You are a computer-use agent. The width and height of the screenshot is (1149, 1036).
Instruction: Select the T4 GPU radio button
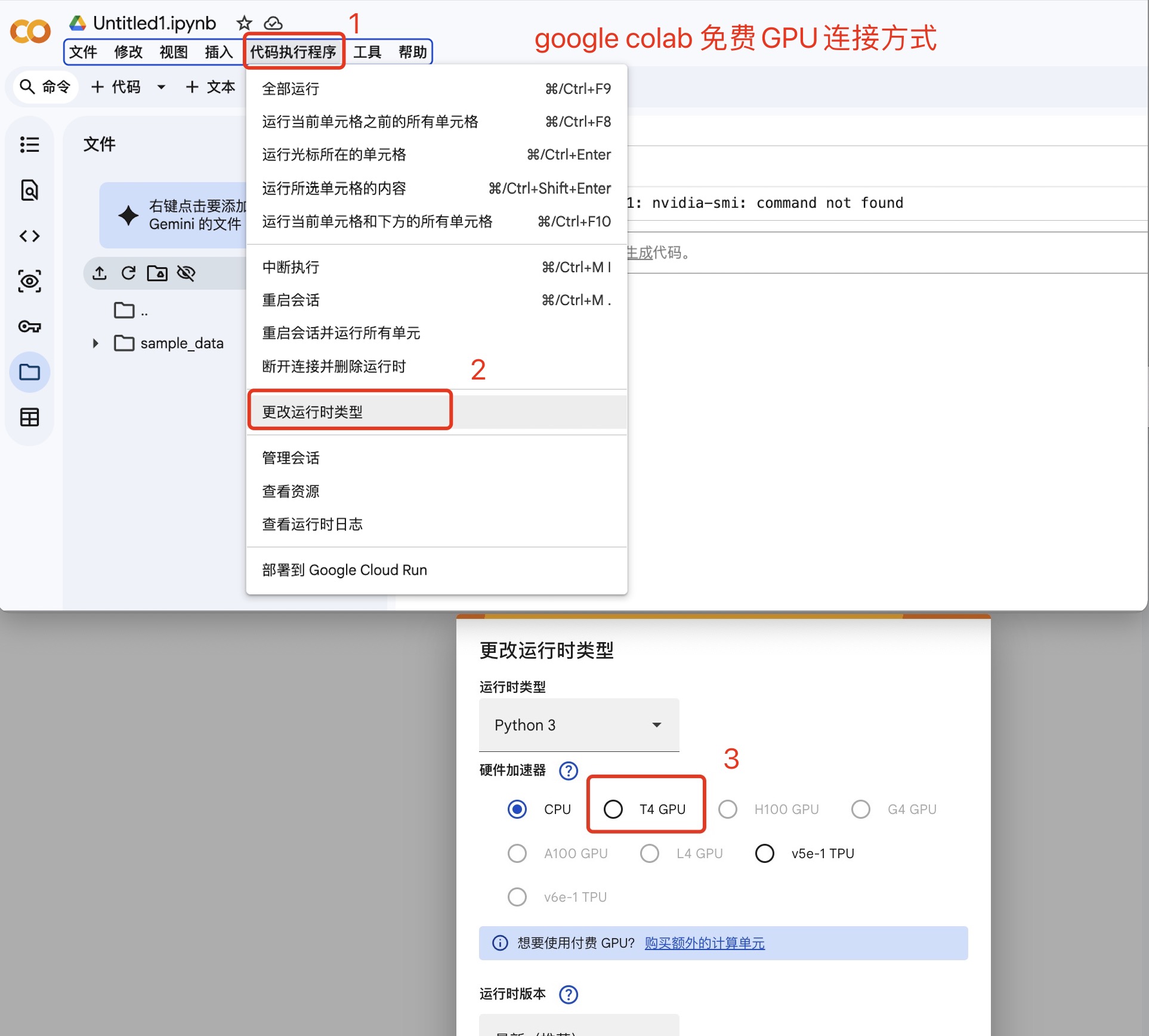[x=613, y=809]
